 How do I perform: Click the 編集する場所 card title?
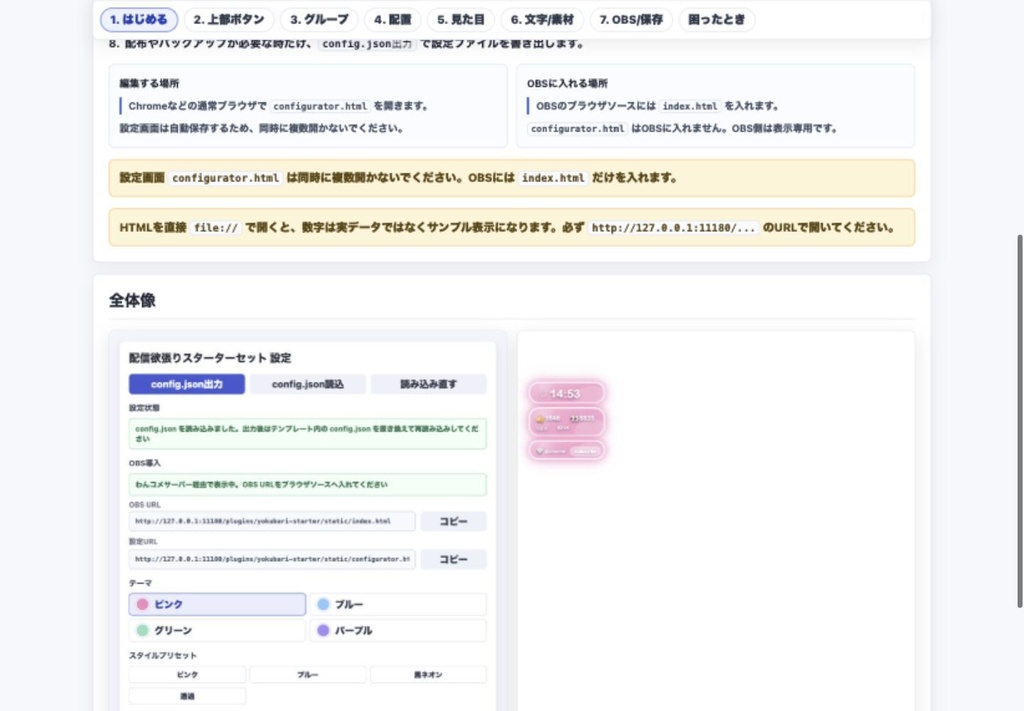pos(149,84)
